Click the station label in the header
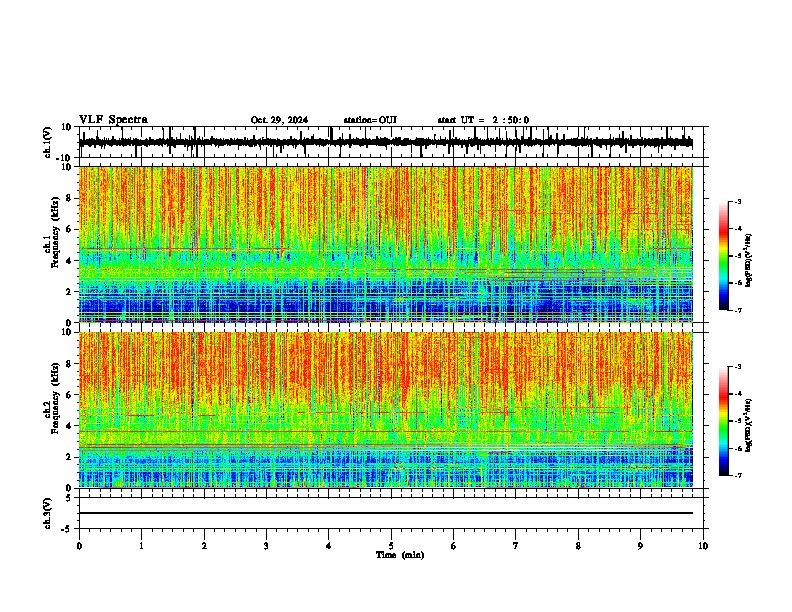The width and height of the screenshot is (792, 612). coord(370,120)
